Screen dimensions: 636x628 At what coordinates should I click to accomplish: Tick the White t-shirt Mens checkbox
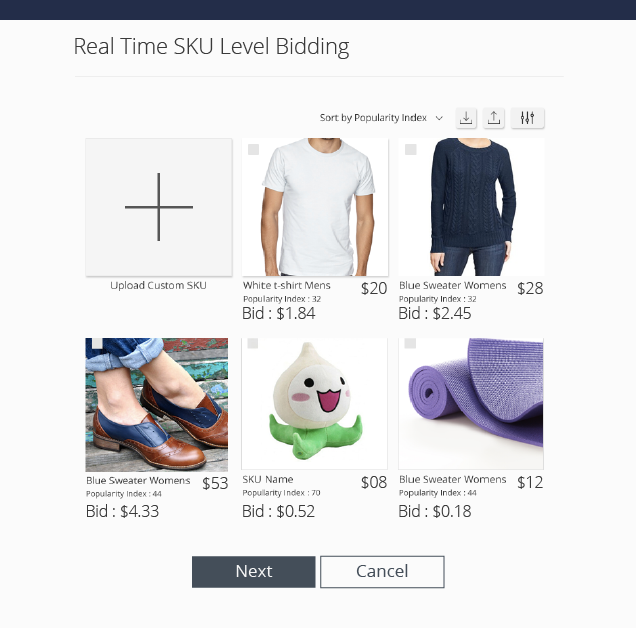coord(254,150)
